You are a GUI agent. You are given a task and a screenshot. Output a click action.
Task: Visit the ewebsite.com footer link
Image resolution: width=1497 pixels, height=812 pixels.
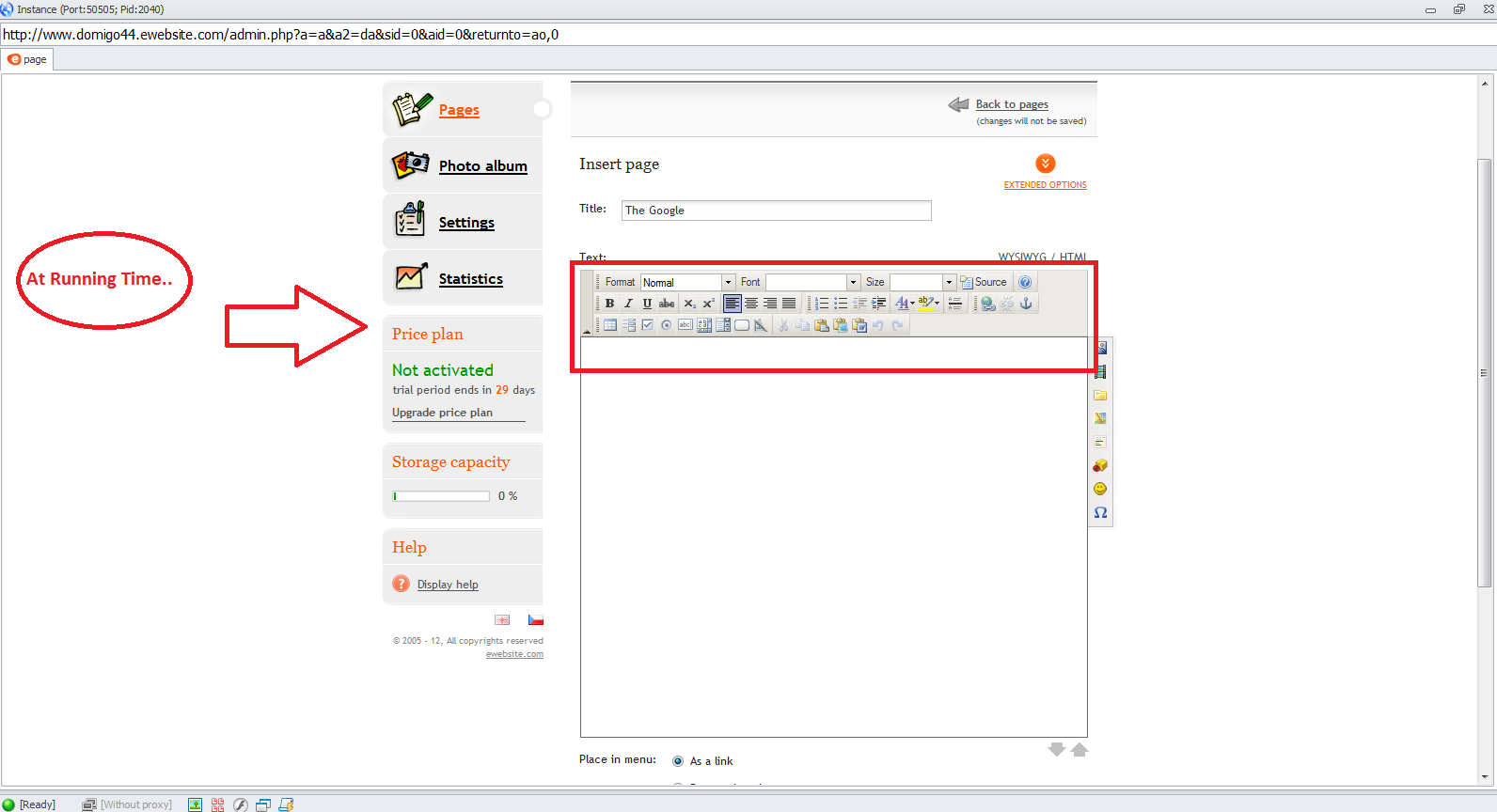pyautogui.click(x=514, y=654)
